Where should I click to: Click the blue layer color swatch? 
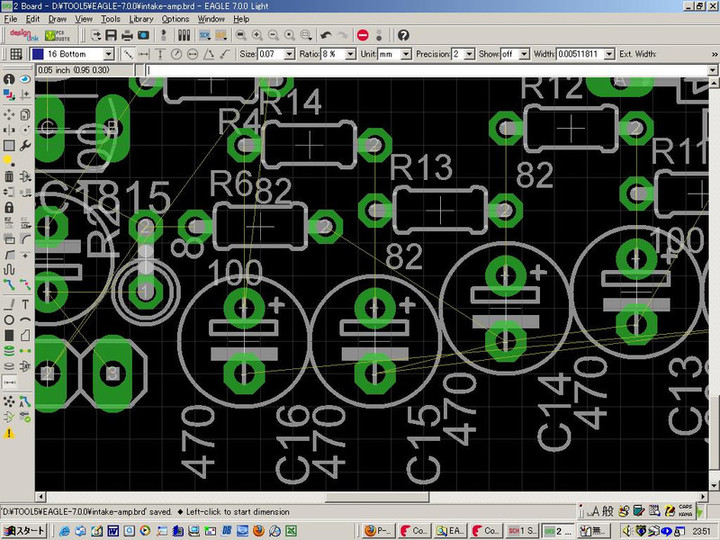coord(37,54)
